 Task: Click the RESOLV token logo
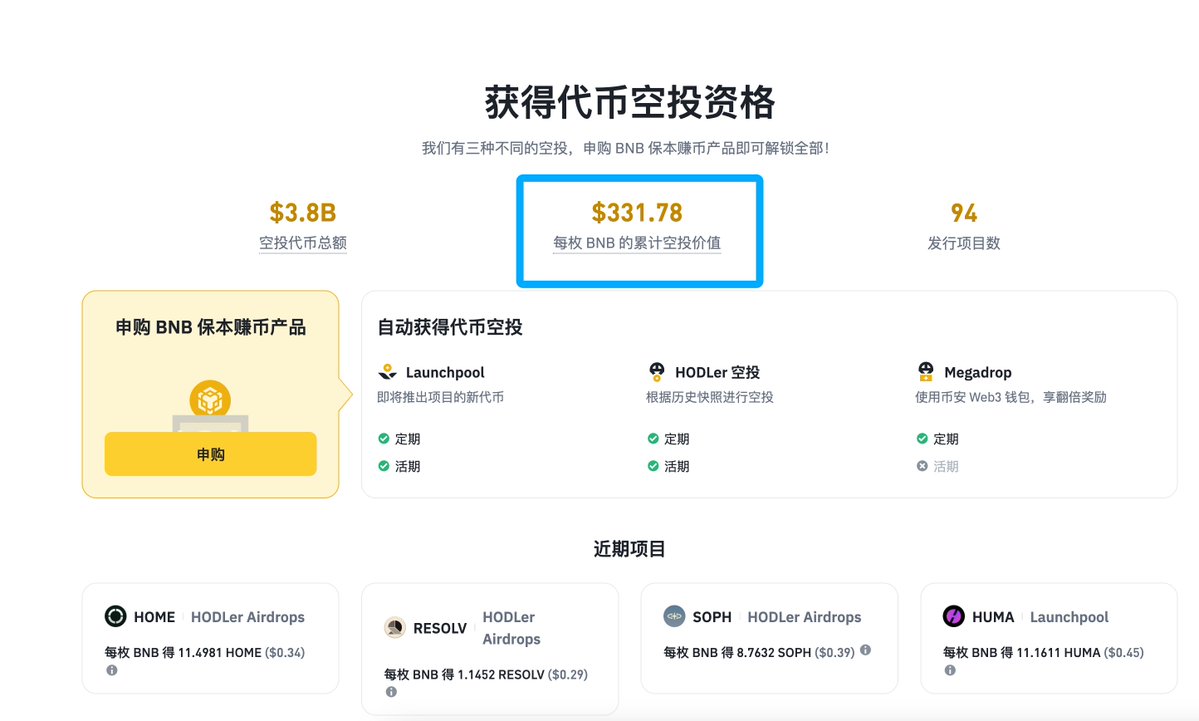395,628
